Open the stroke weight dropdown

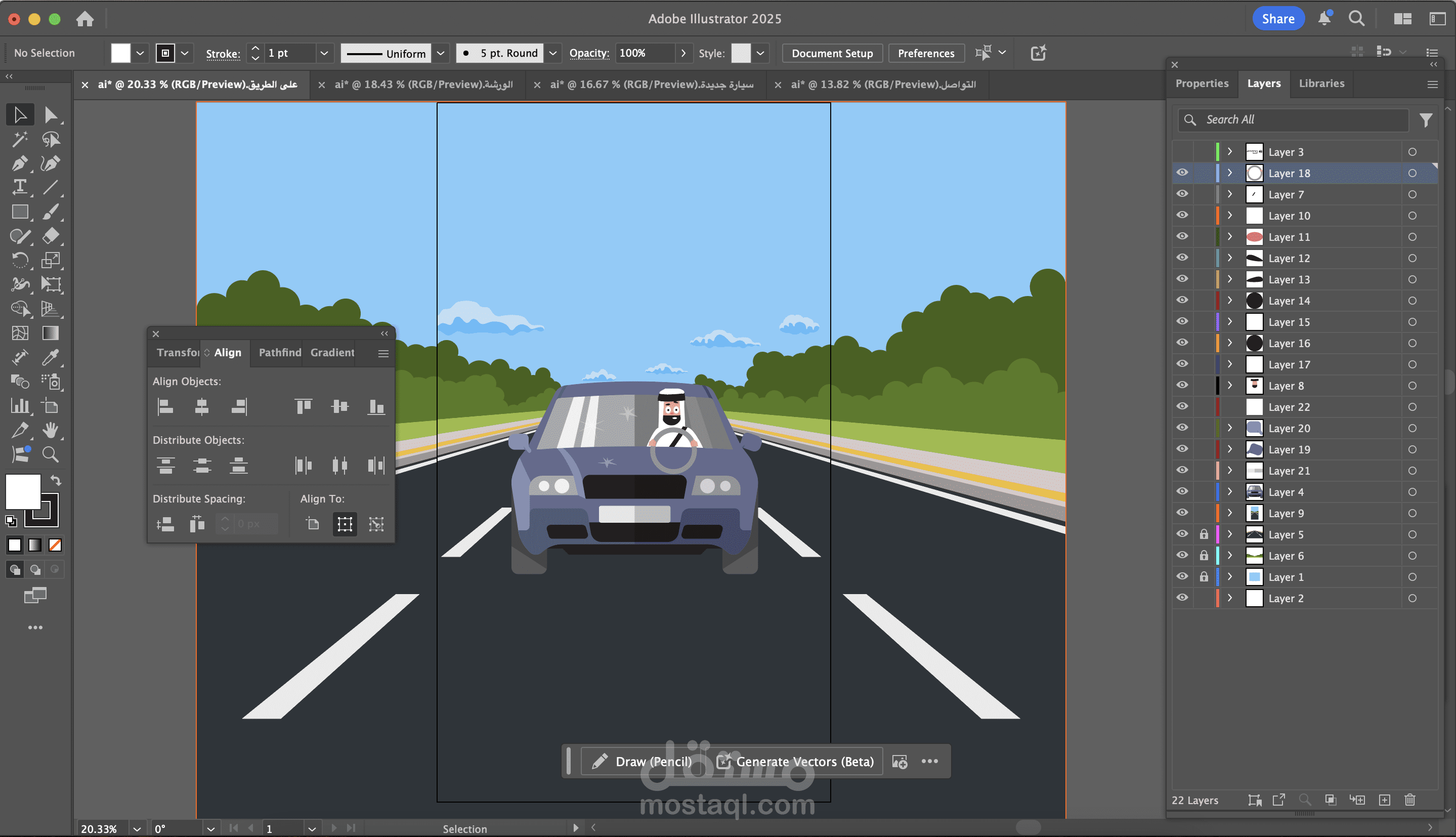(324, 53)
